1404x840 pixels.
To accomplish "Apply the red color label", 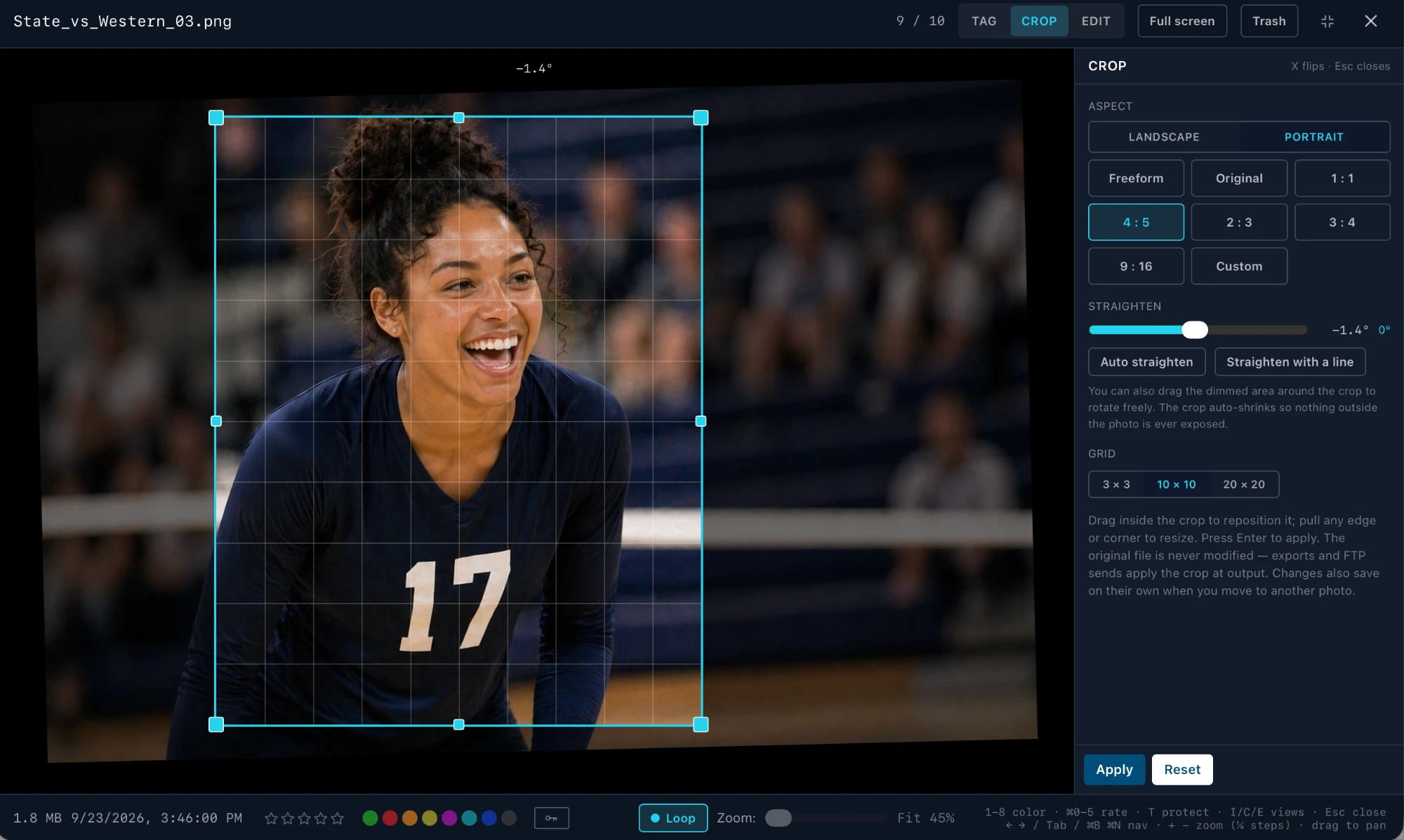I will (x=390, y=818).
